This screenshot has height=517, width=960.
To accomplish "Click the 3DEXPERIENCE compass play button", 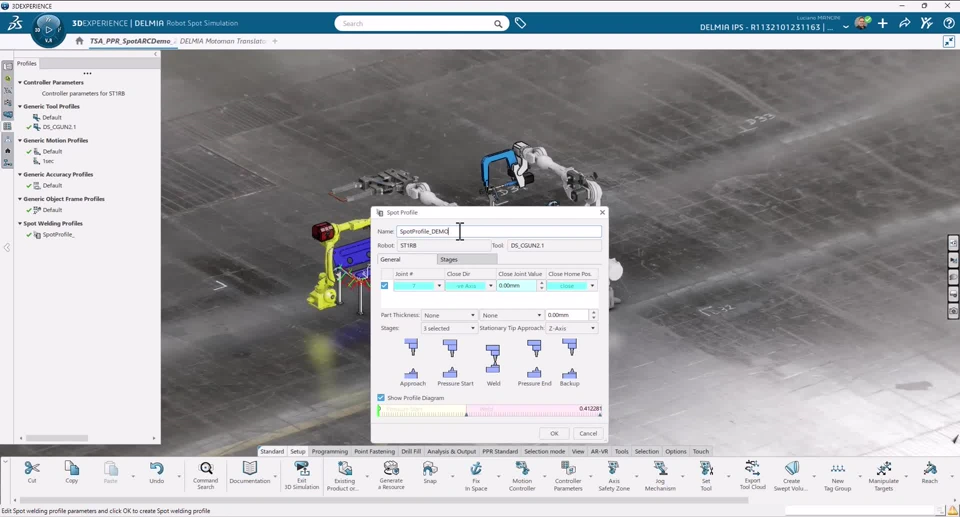I will pos(48,29).
